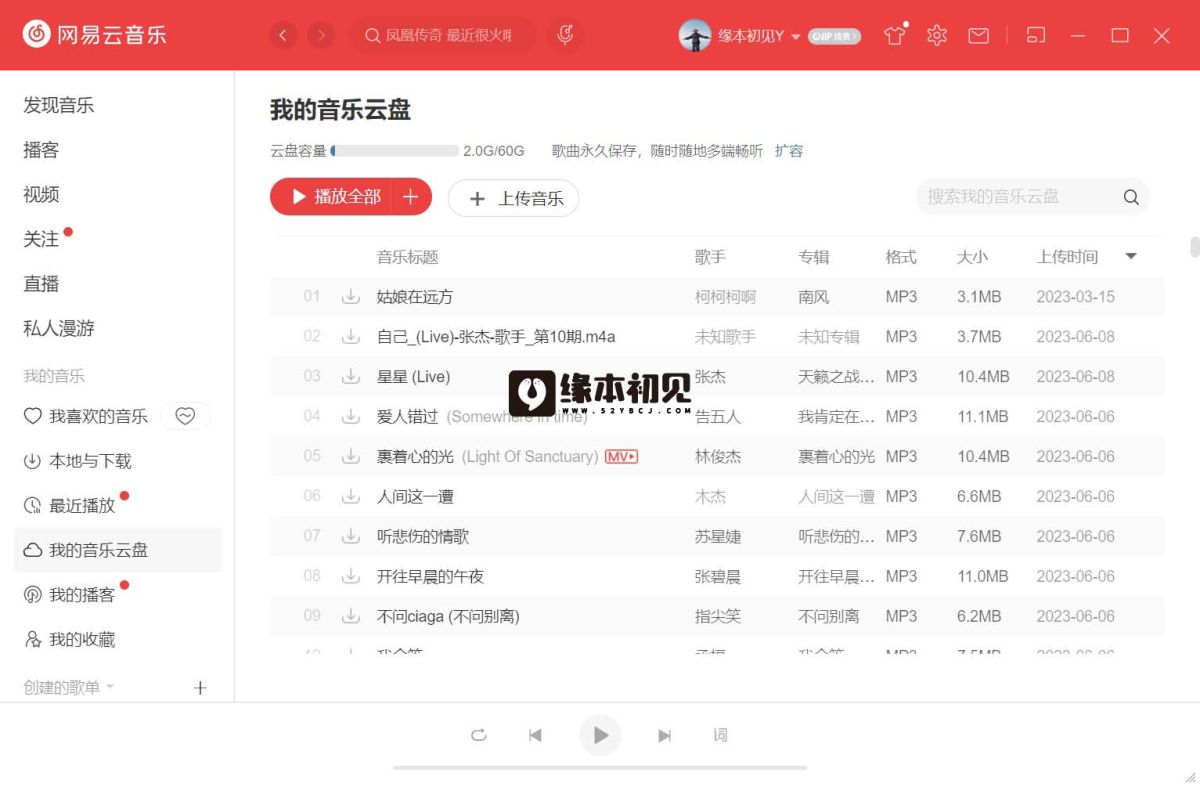Viewport: 1200px width, 787px height.
Task: Skip to previous track
Action: click(535, 736)
